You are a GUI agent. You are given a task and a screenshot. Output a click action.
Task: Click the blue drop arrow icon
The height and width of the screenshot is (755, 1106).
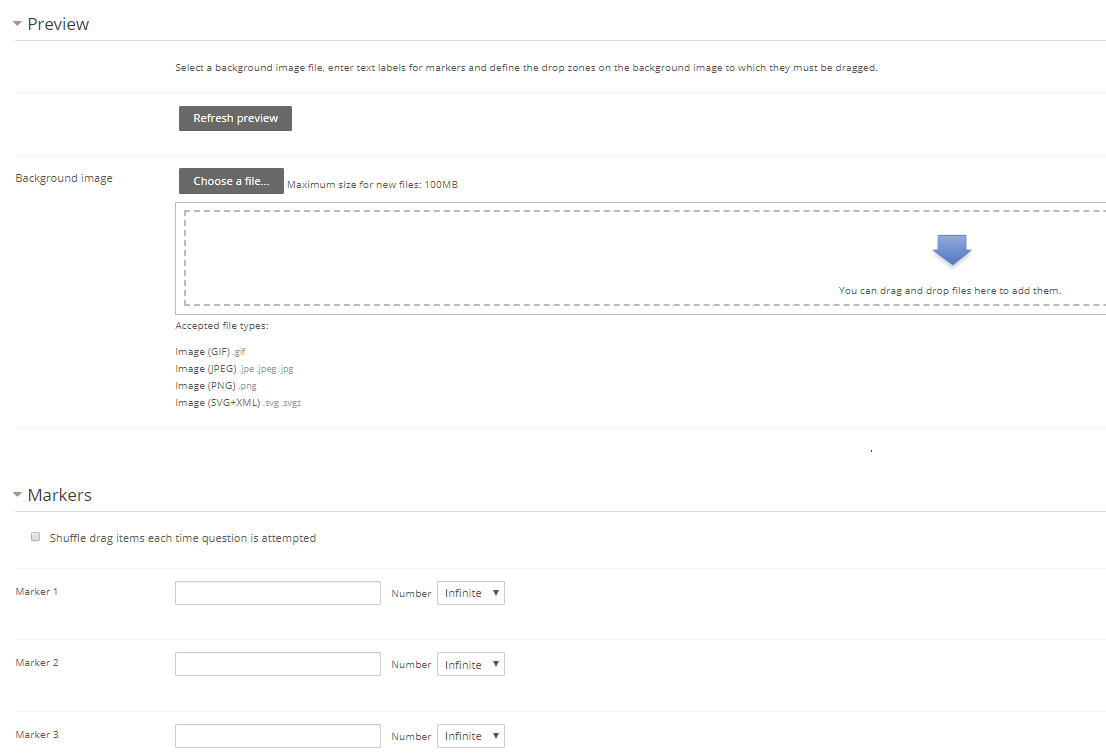coord(952,250)
